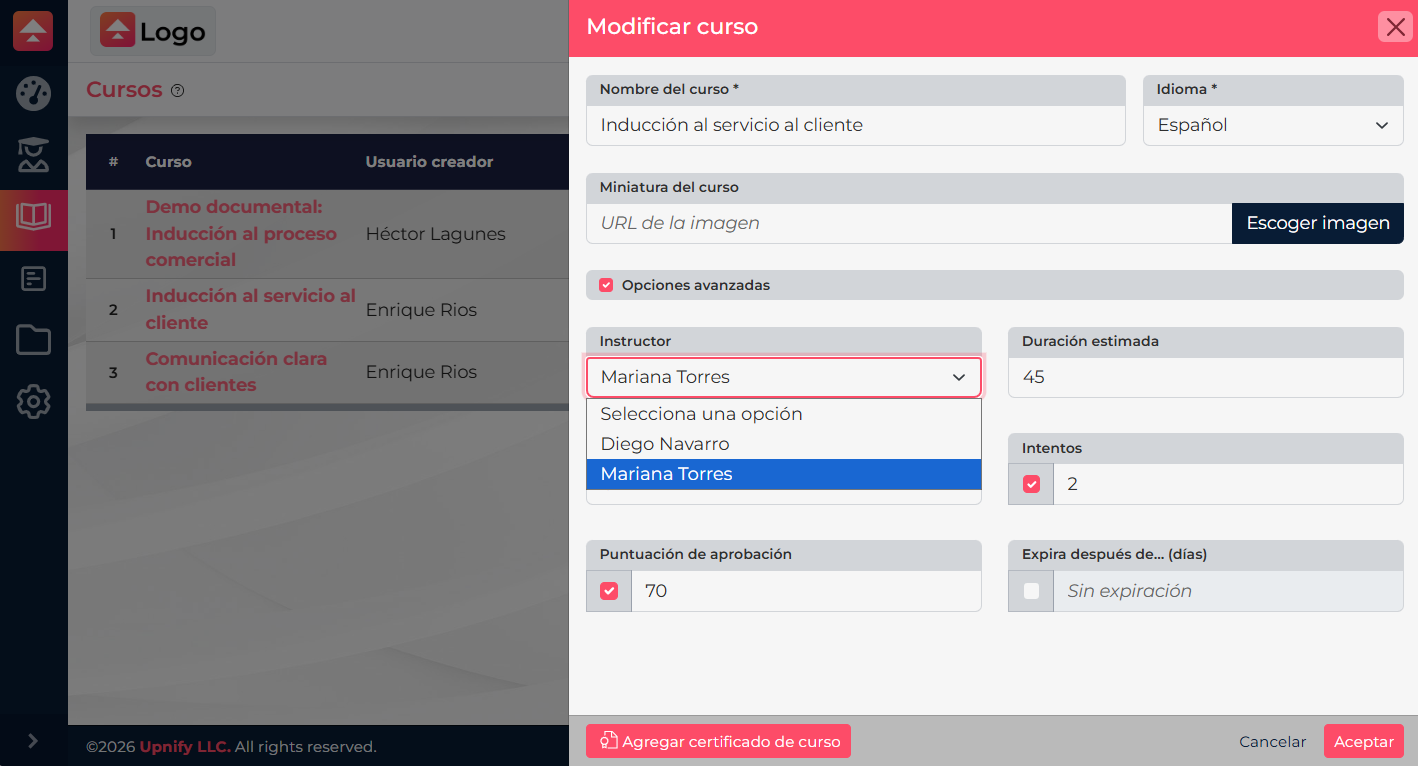1418x766 pixels.
Task: Click the approval score field showing 70
Action: click(x=806, y=591)
